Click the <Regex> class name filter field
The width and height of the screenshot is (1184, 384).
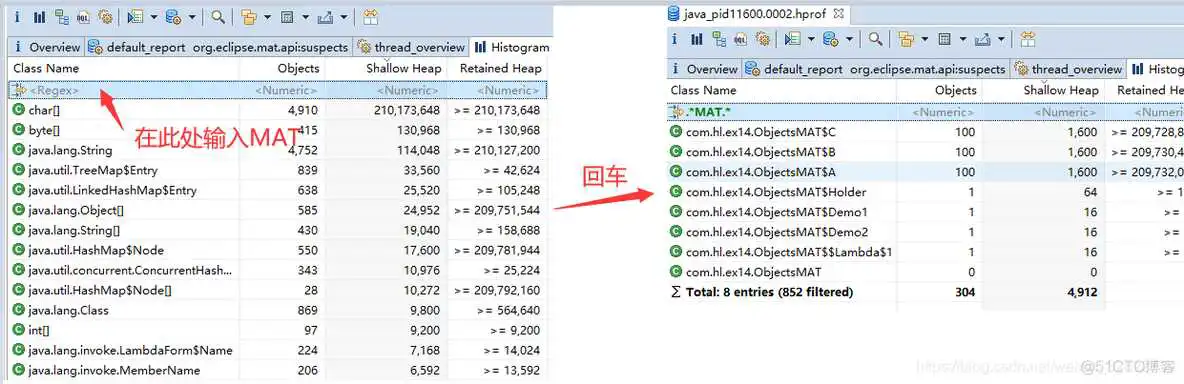(124, 91)
